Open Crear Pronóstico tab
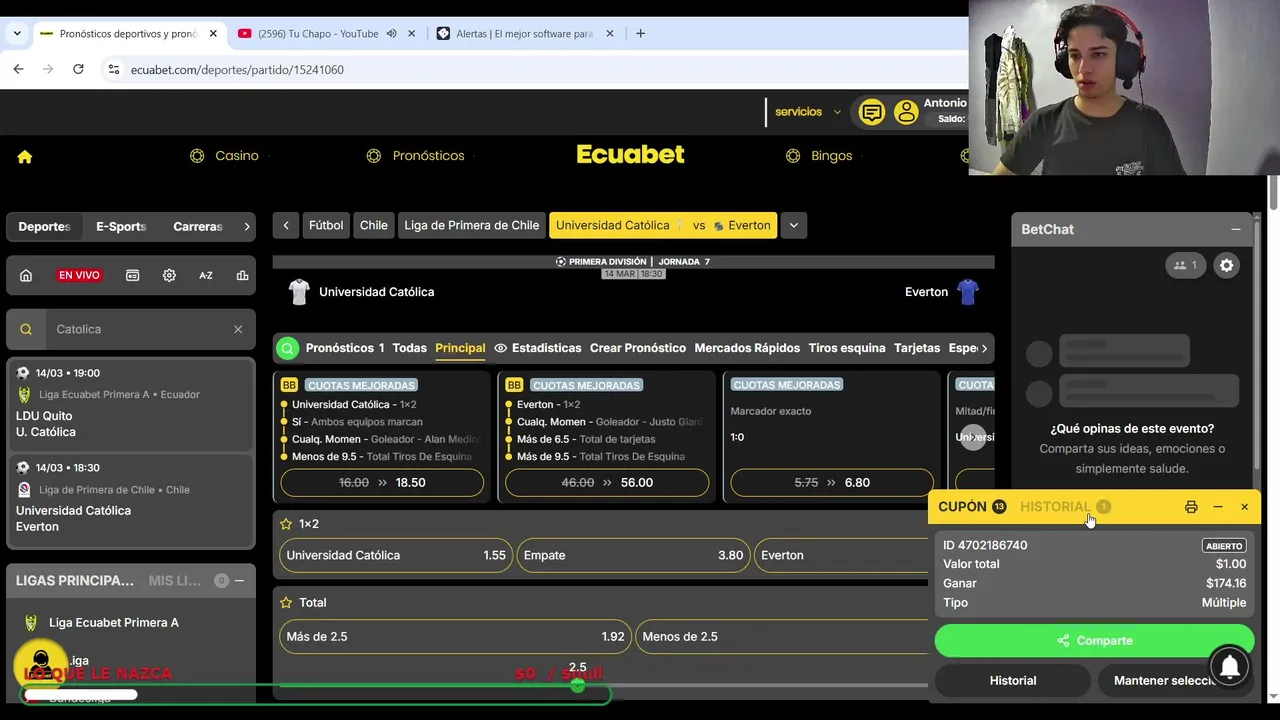 [x=638, y=348]
